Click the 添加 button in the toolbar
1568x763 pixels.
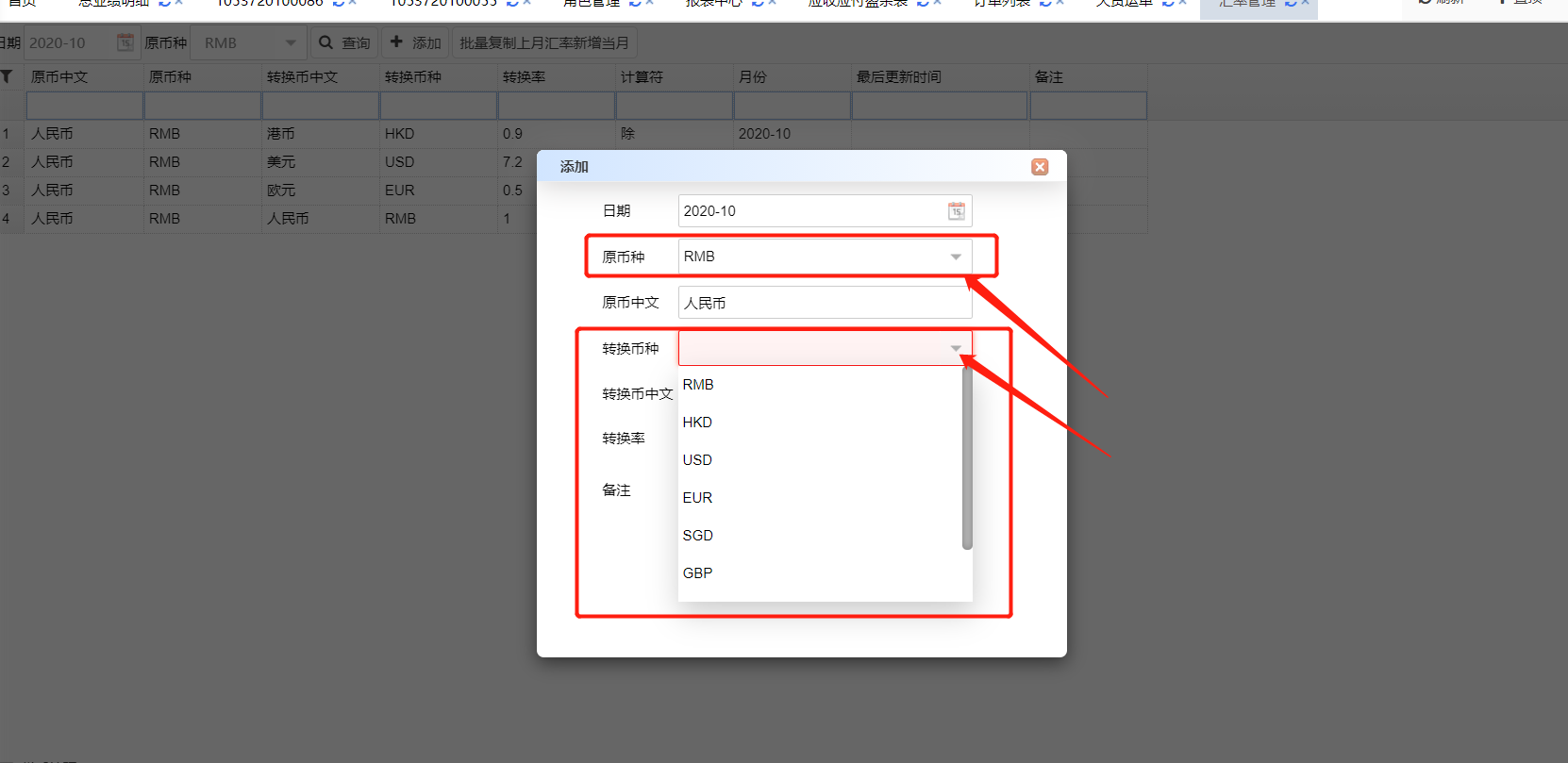415,42
